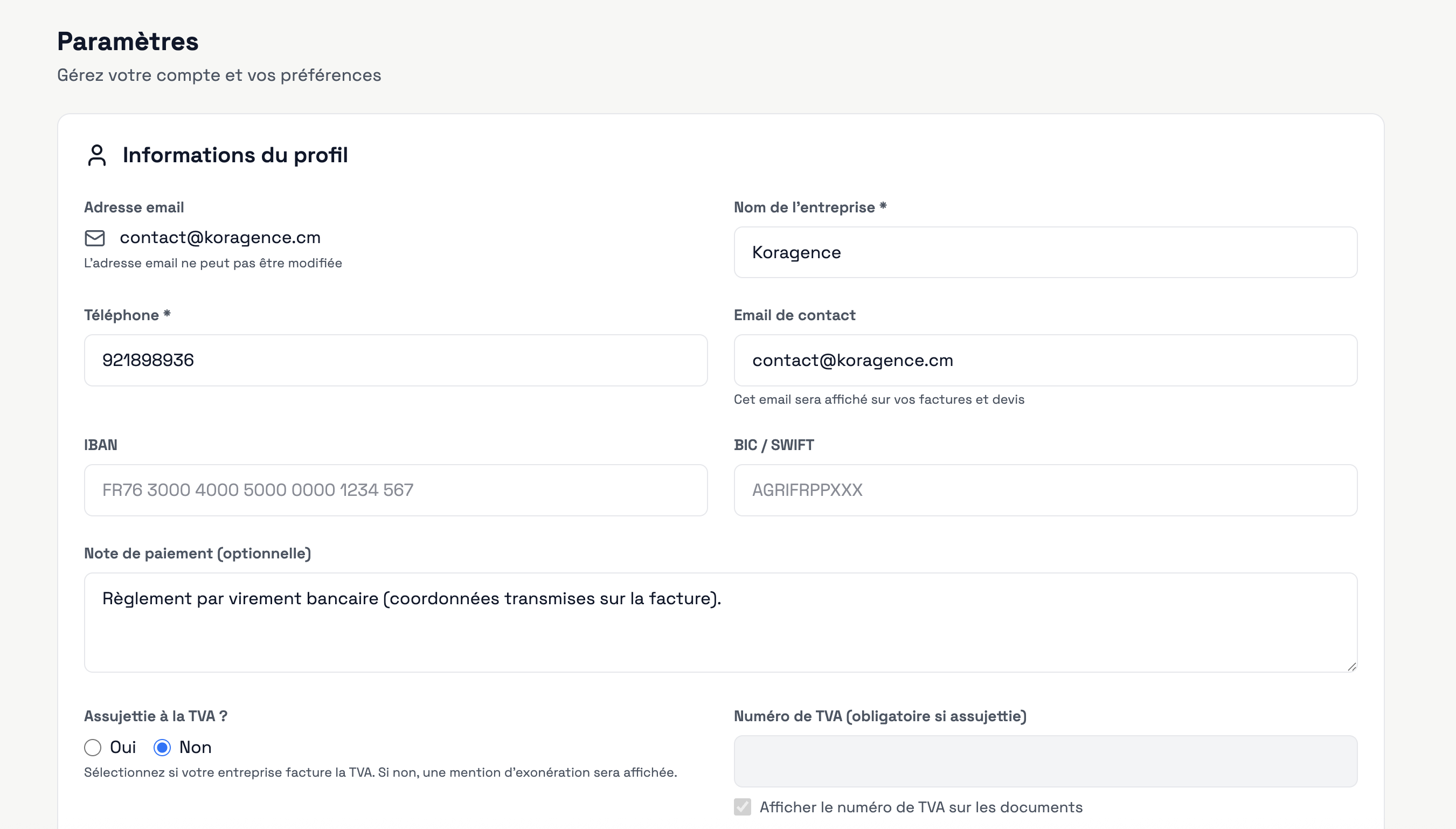Viewport: 1456px width, 829px height.
Task: Click the Informations du profil section title
Action: [x=235, y=155]
